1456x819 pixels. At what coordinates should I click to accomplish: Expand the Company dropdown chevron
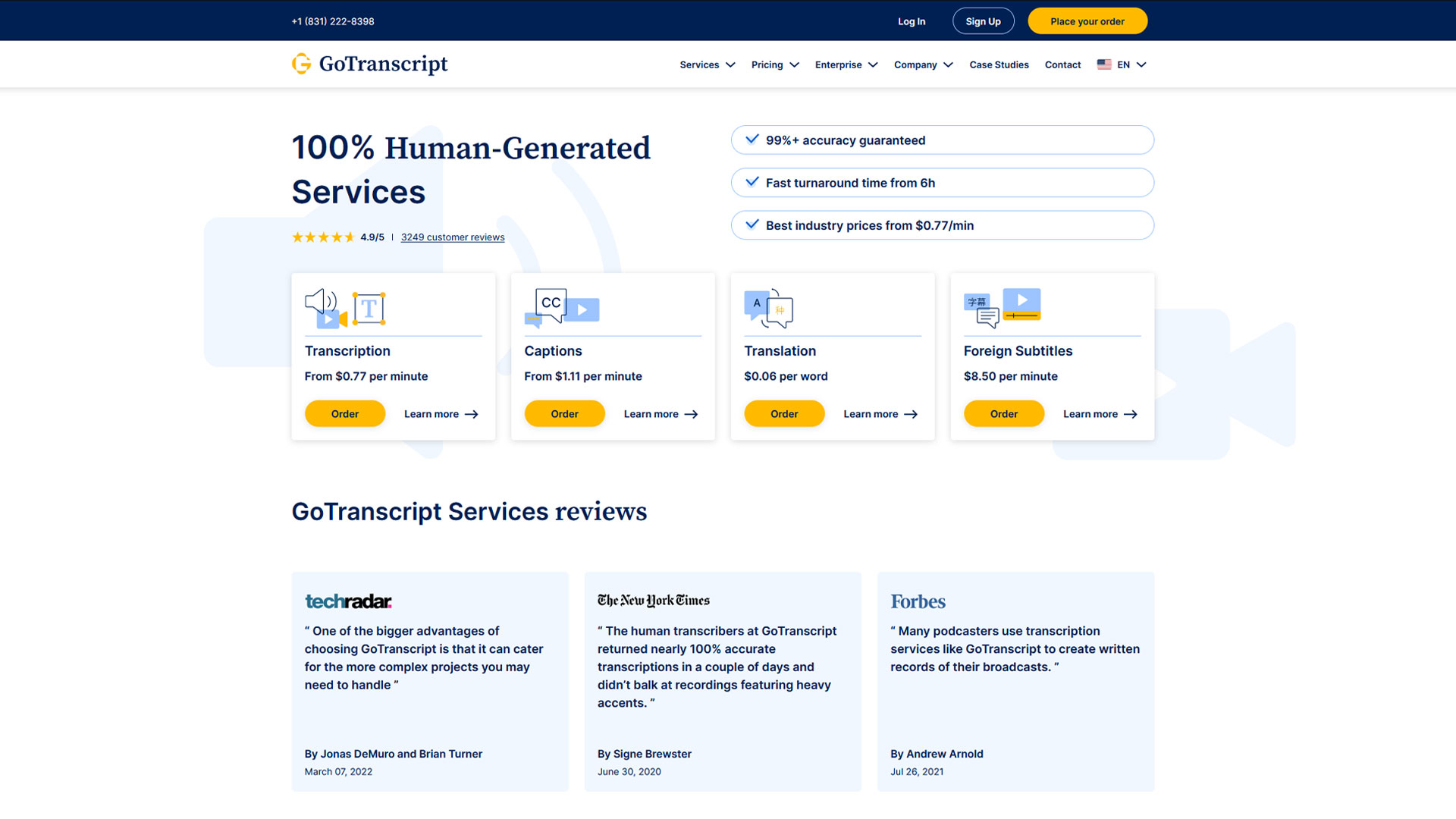click(x=948, y=65)
